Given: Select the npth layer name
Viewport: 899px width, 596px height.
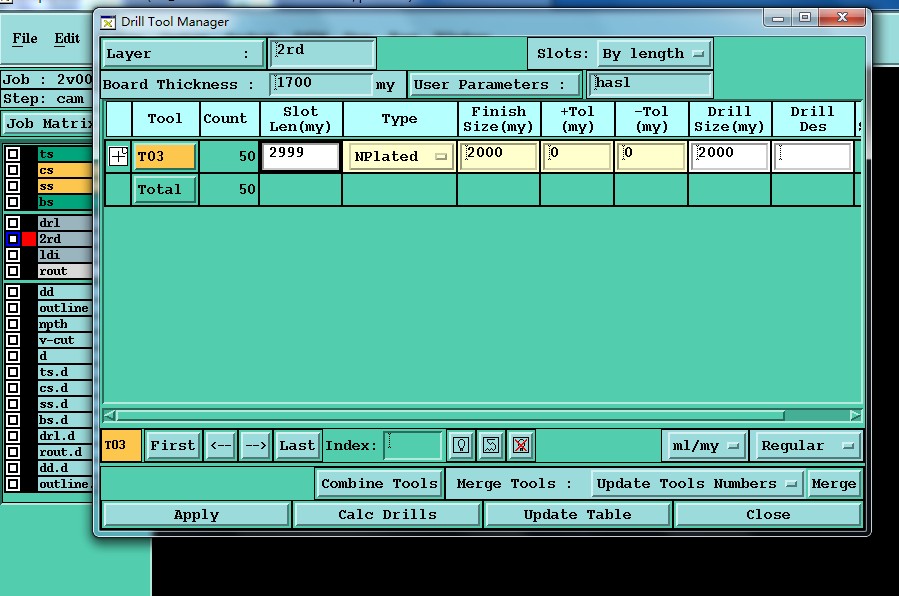Looking at the screenshot, I should click(65, 324).
